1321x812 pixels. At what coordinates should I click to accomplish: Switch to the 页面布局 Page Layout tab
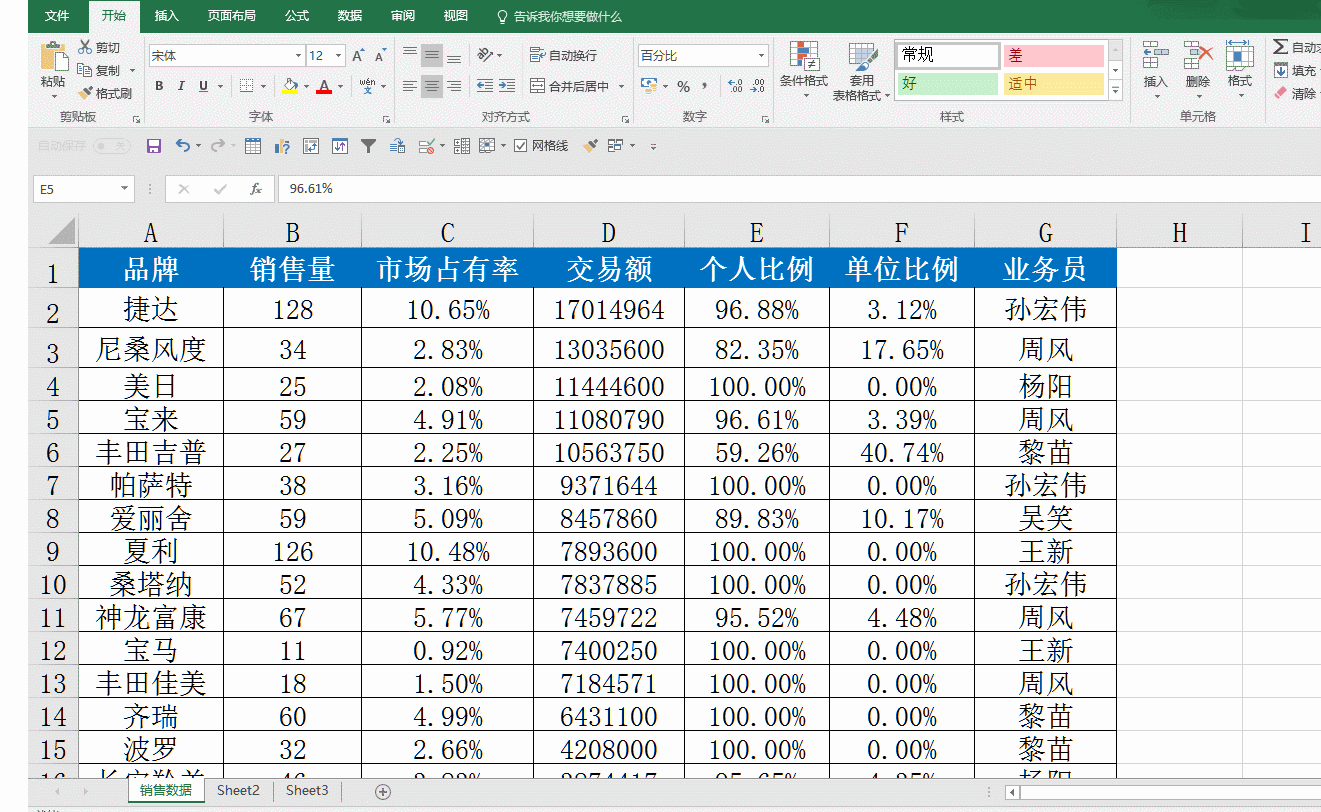(232, 16)
